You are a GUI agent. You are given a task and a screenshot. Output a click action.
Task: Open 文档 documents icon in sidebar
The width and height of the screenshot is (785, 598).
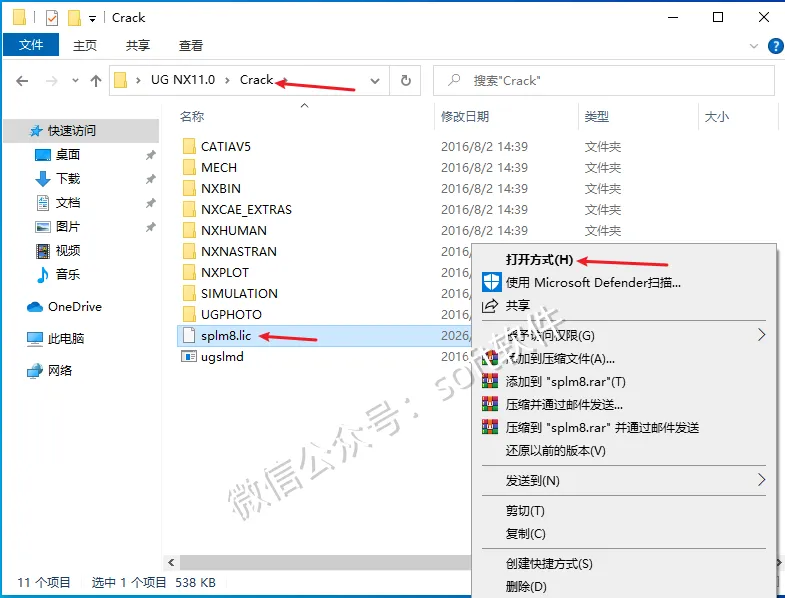click(43, 203)
